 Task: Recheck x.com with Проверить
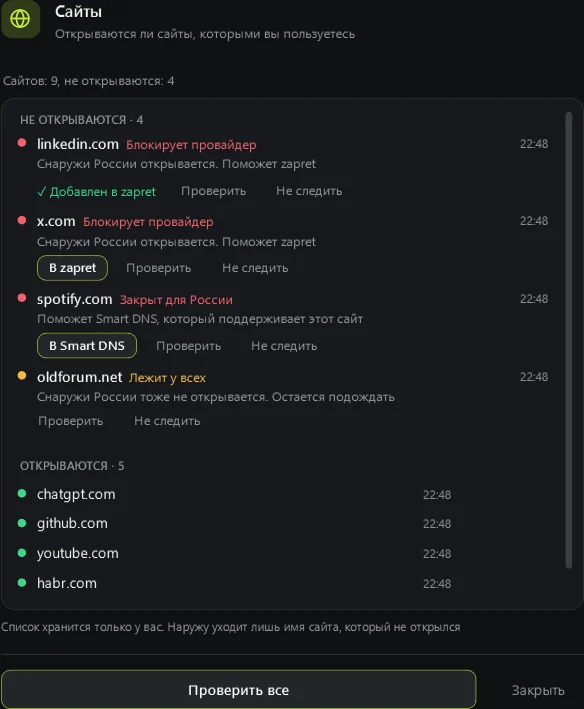159,268
